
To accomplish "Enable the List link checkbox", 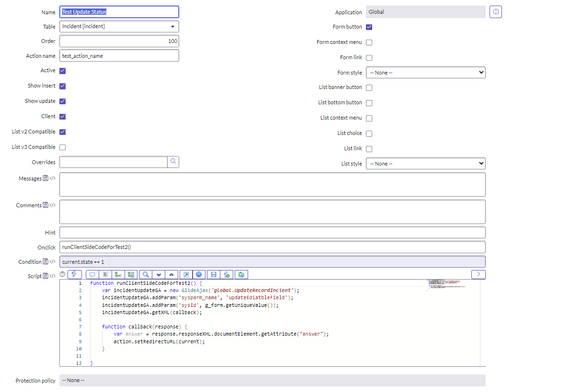I will coord(369,149).
